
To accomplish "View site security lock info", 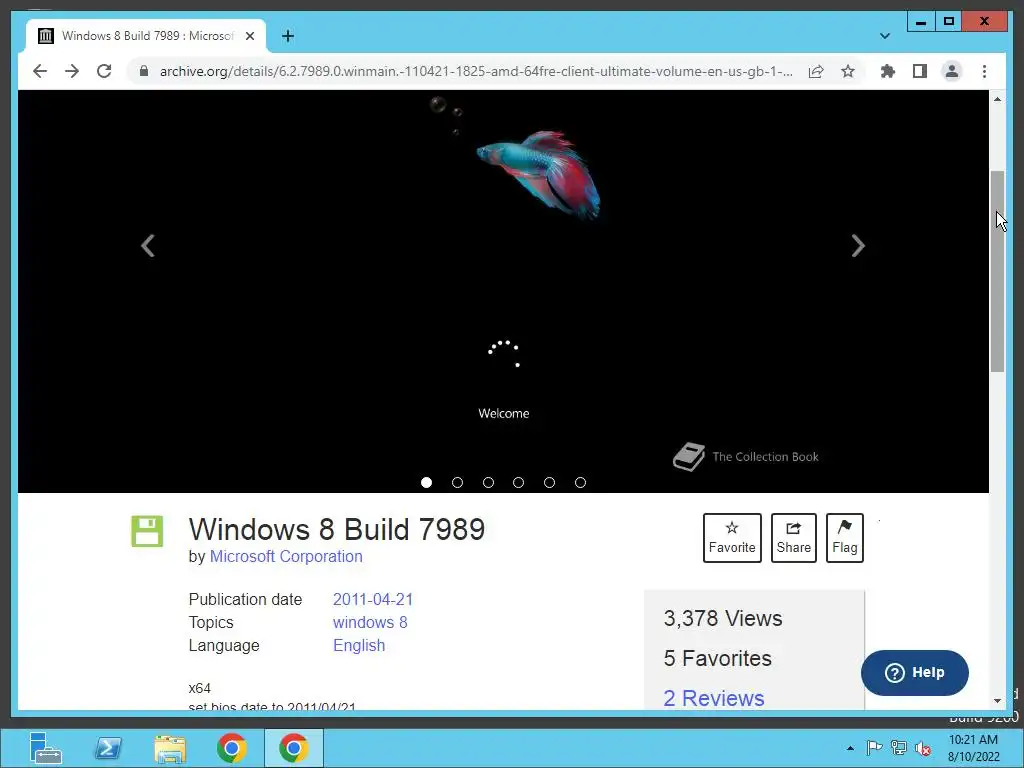I will pyautogui.click(x=144, y=71).
